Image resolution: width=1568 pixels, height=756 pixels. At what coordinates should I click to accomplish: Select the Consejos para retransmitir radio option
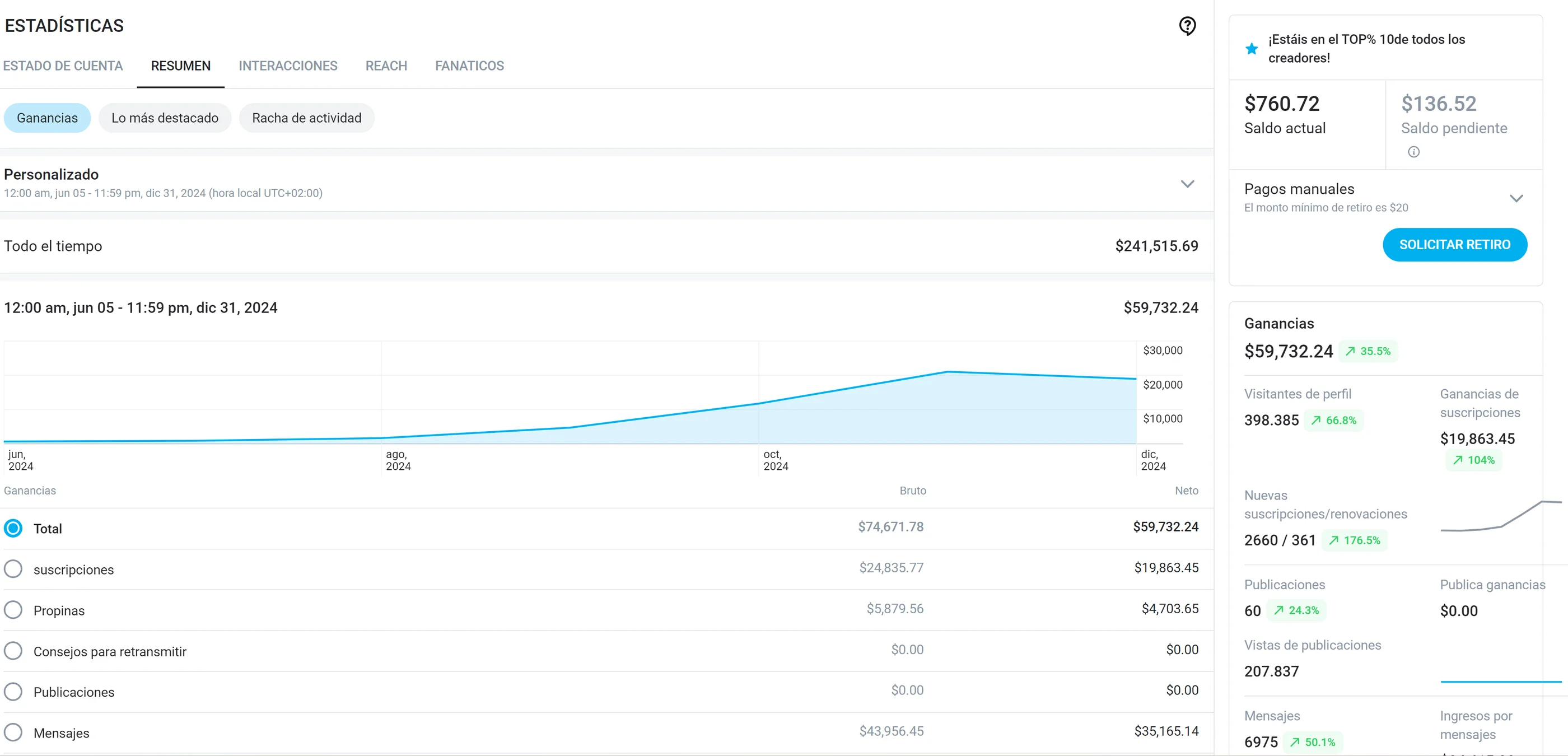coord(13,651)
